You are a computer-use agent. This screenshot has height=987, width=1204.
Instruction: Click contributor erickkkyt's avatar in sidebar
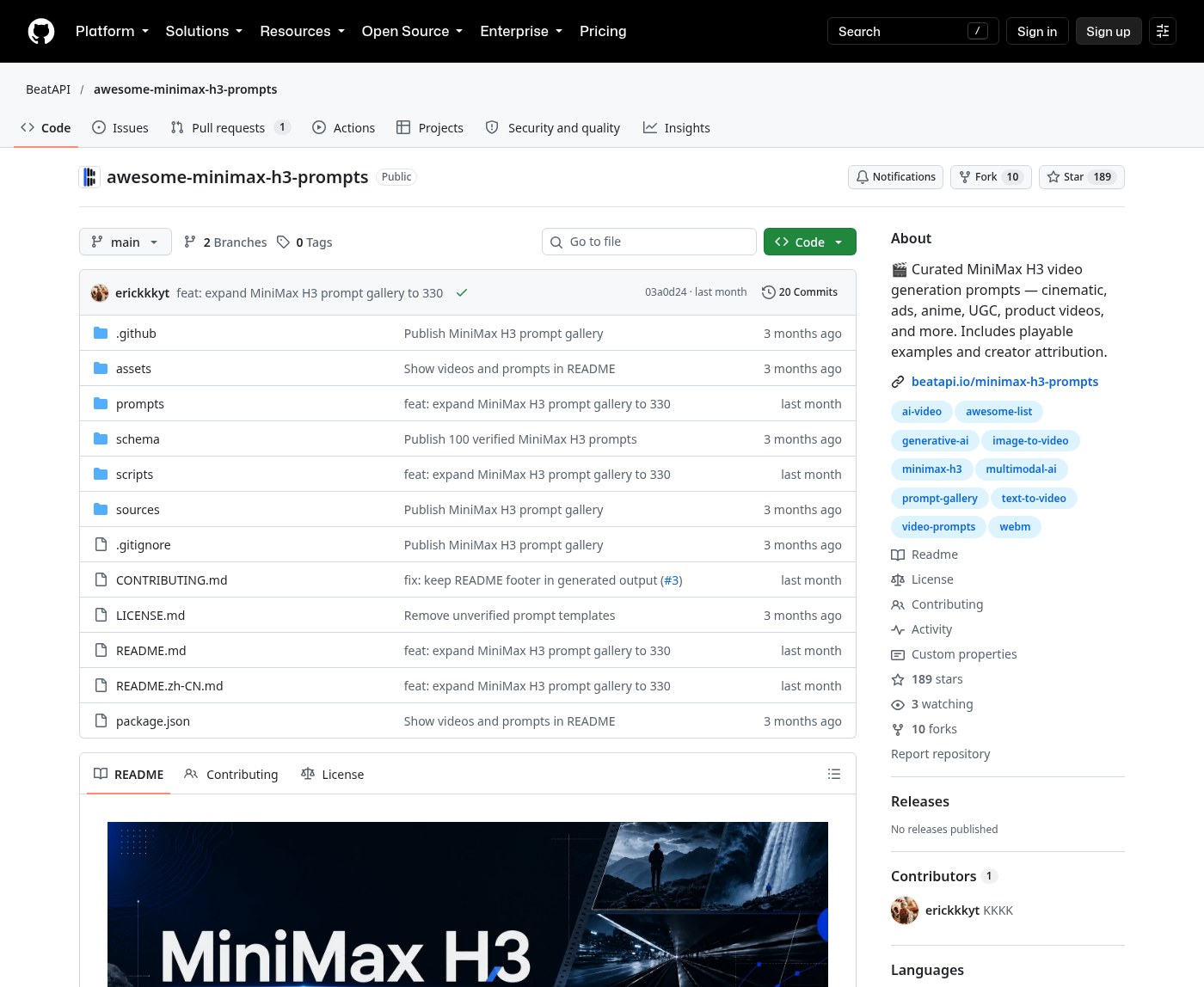point(905,910)
